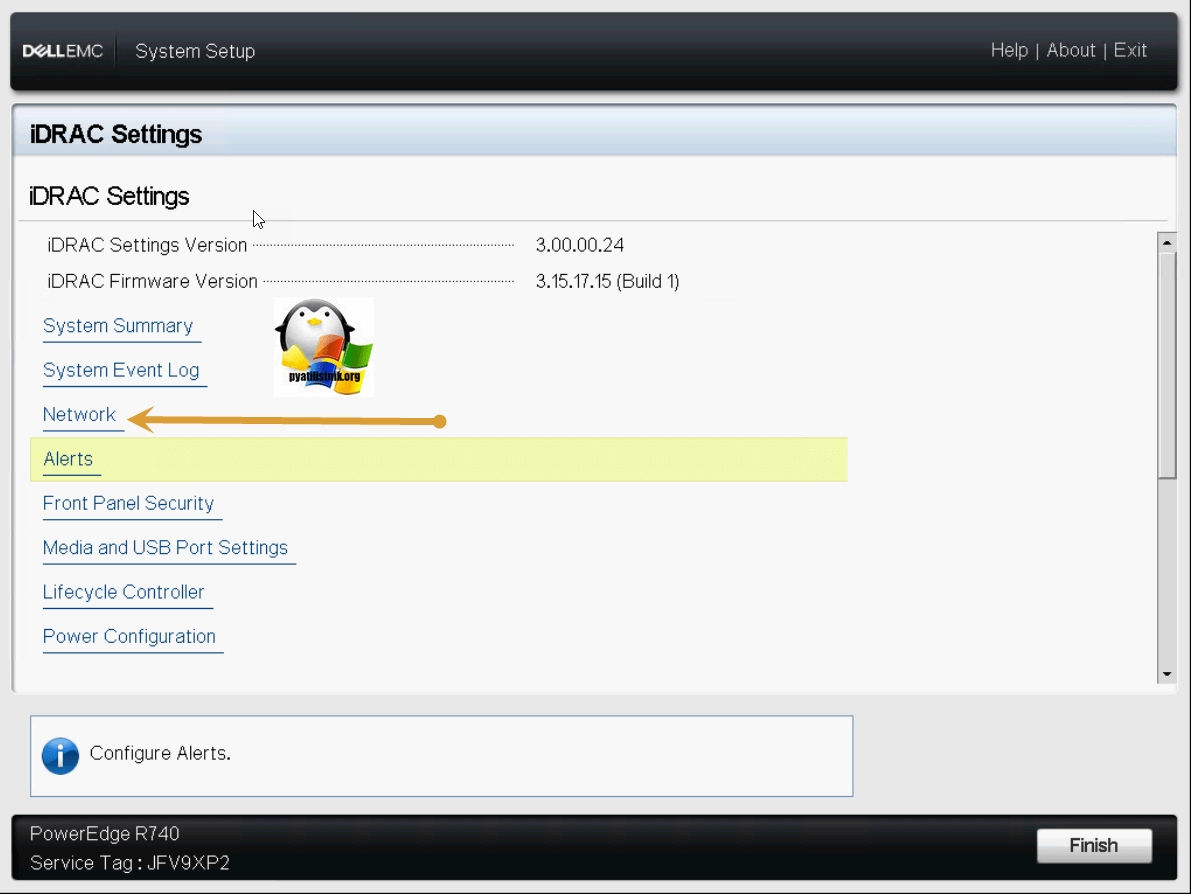The width and height of the screenshot is (1191, 894).
Task: Open Front Panel Security
Action: click(x=128, y=504)
